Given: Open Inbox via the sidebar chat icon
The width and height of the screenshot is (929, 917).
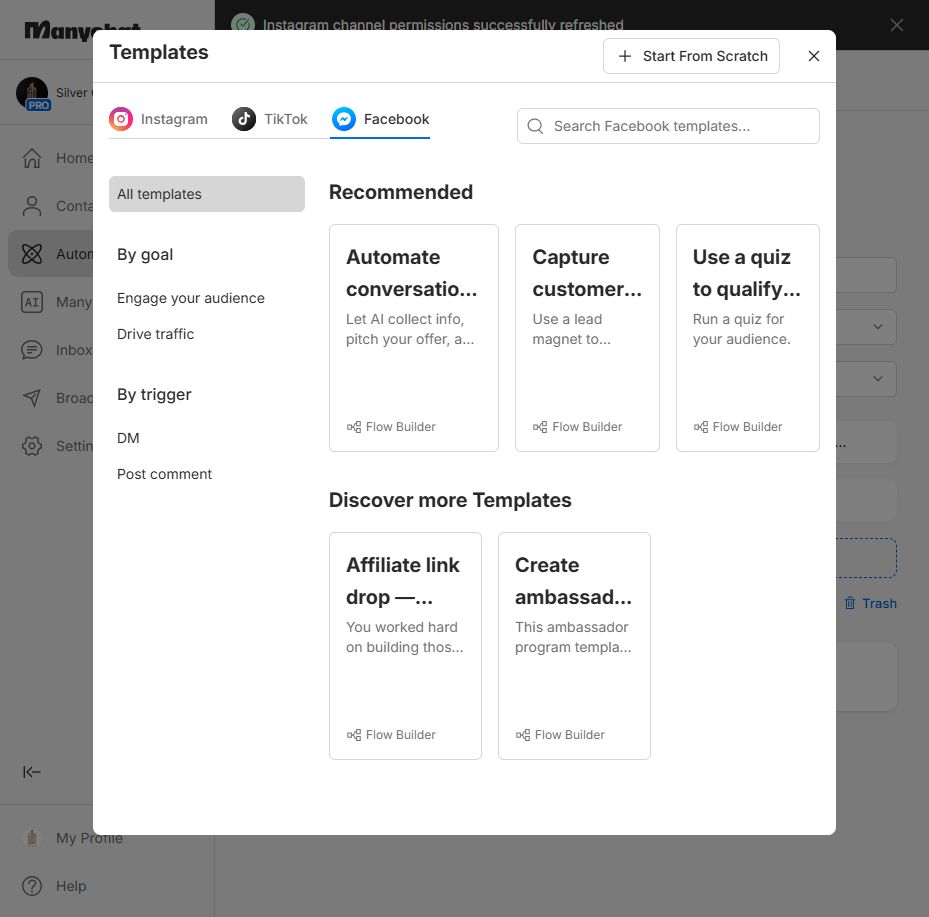Looking at the screenshot, I should tap(32, 350).
